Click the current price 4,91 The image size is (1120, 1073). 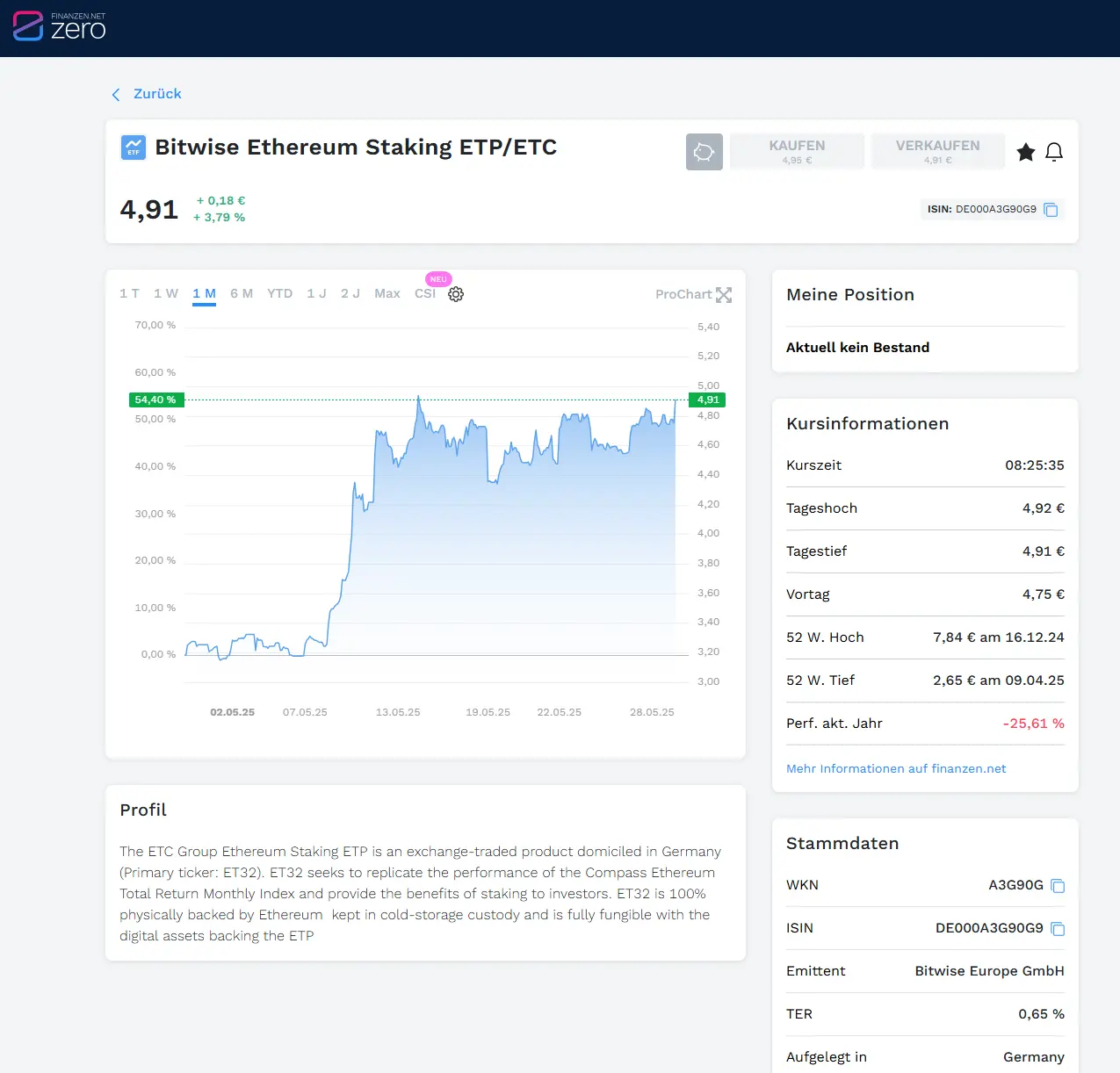(148, 210)
